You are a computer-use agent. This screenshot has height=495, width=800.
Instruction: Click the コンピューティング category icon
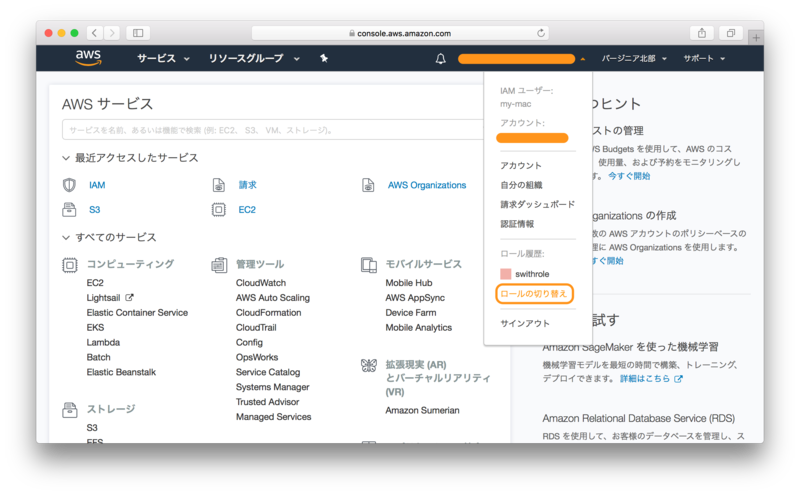[70, 265]
